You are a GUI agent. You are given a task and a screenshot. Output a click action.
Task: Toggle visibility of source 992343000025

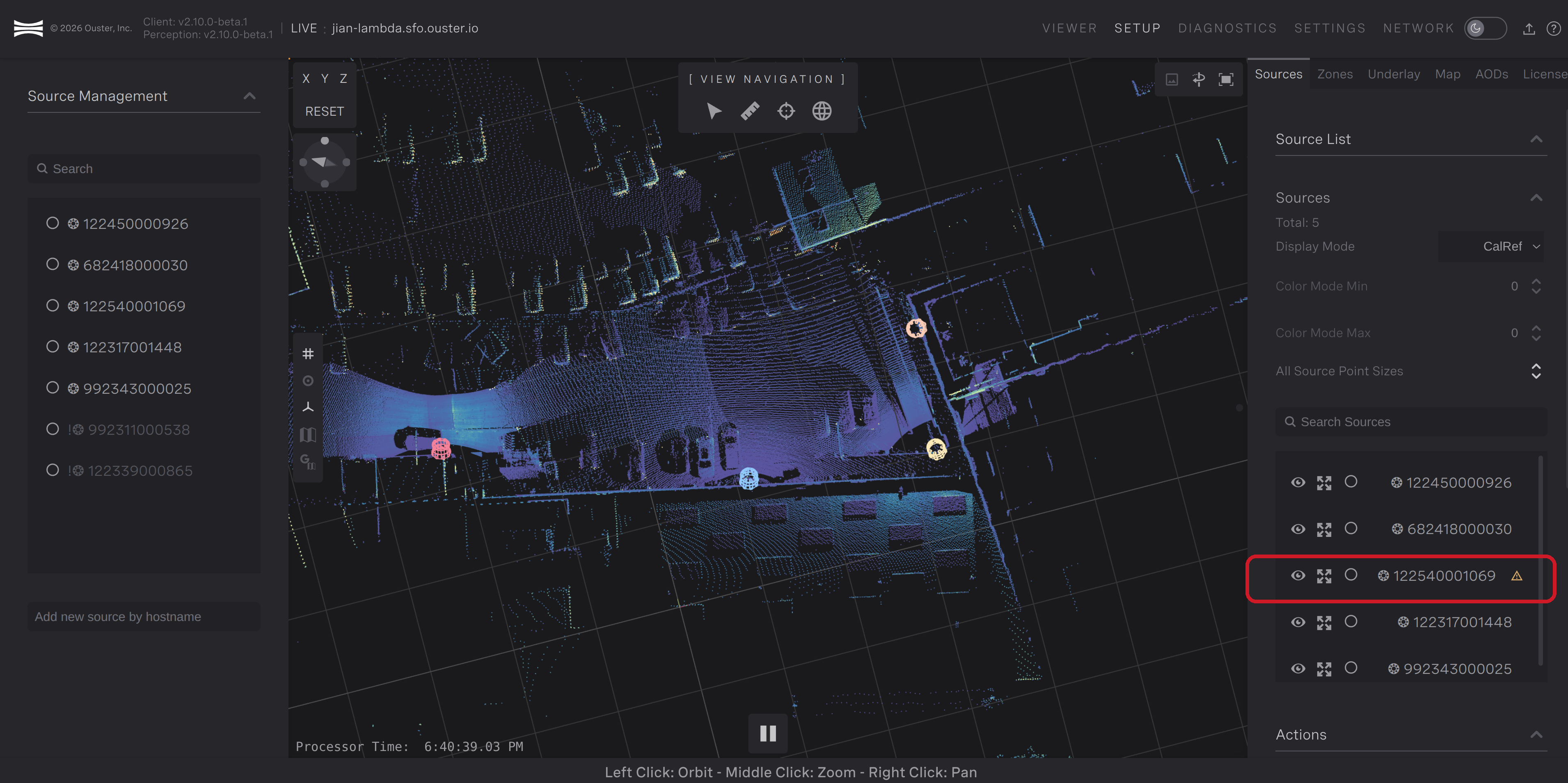(x=1298, y=669)
